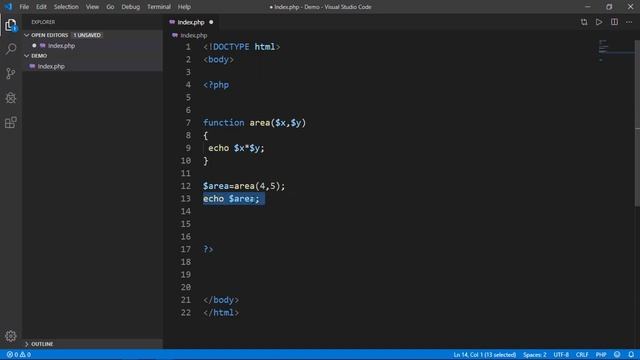Click the VS Code logo icon

[x=8, y=7]
